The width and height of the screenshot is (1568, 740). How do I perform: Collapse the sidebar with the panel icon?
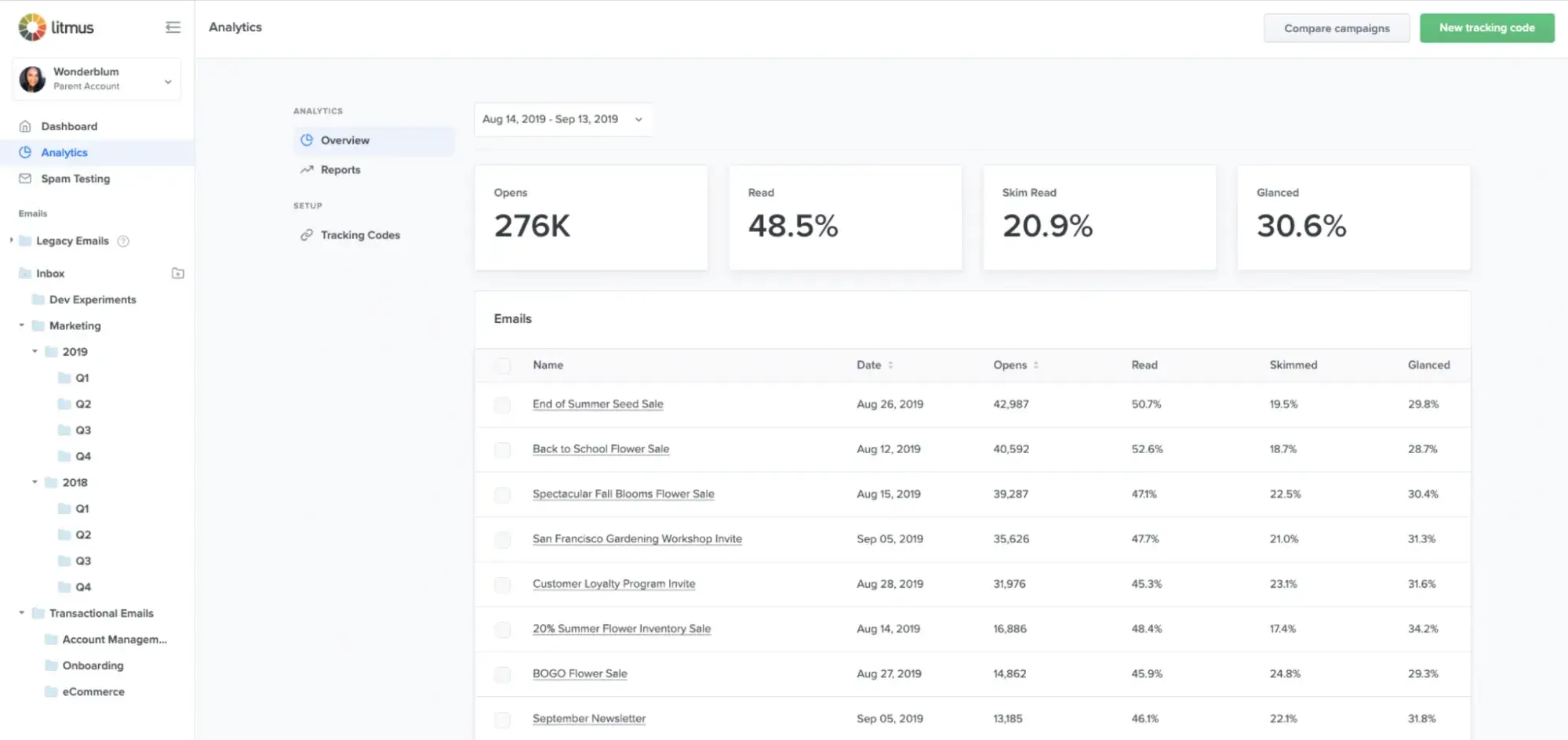173,27
